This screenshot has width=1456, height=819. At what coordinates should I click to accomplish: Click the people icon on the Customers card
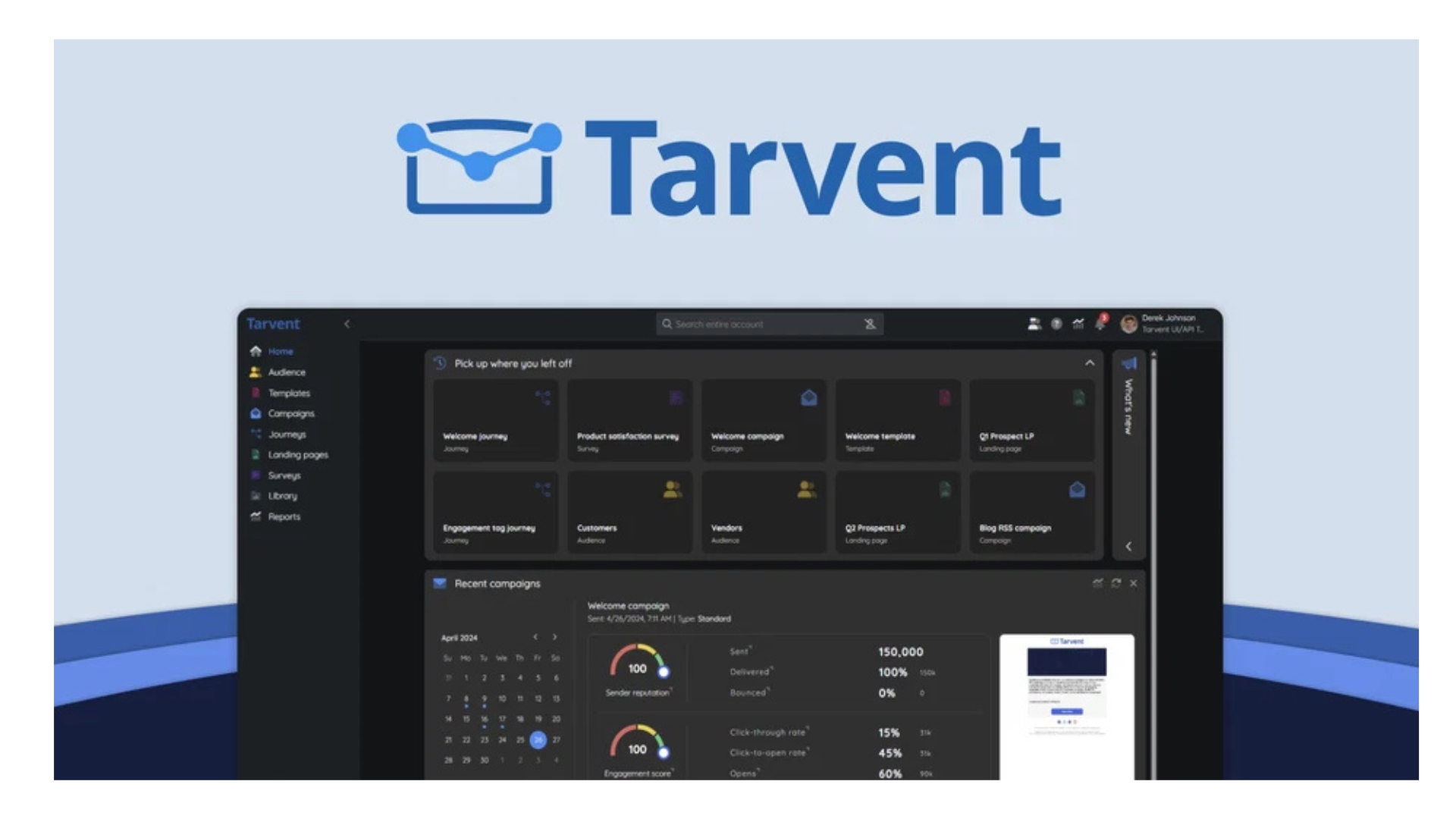(x=672, y=489)
